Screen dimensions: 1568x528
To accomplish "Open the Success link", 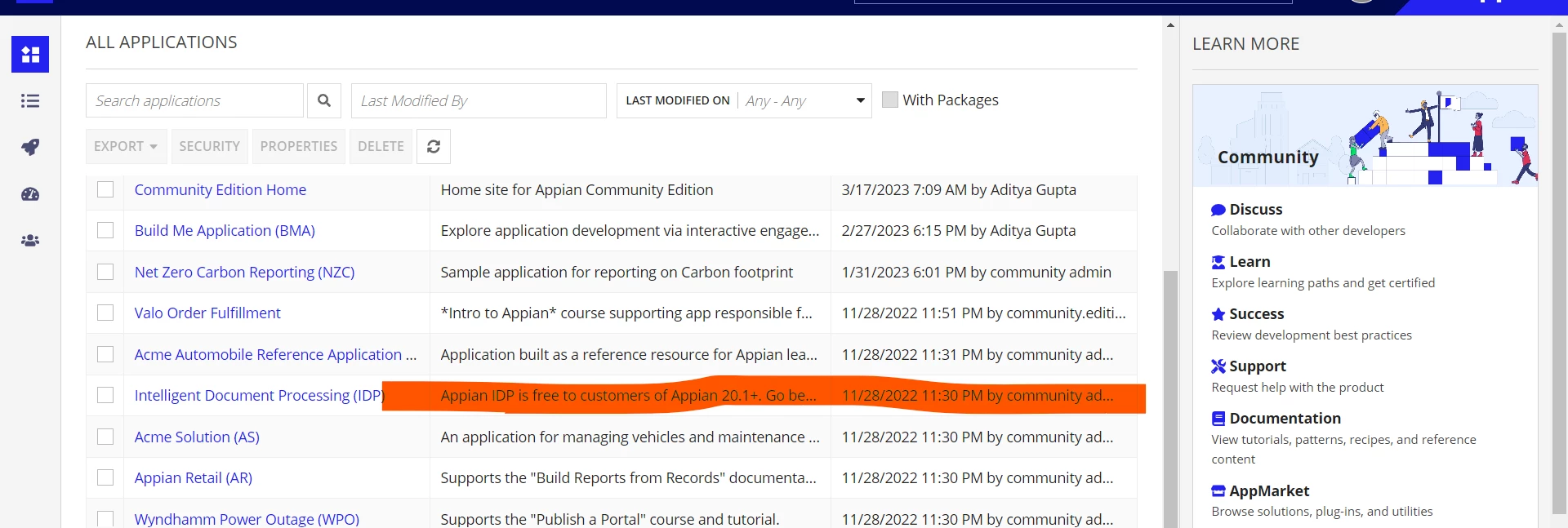I will tap(1256, 314).
